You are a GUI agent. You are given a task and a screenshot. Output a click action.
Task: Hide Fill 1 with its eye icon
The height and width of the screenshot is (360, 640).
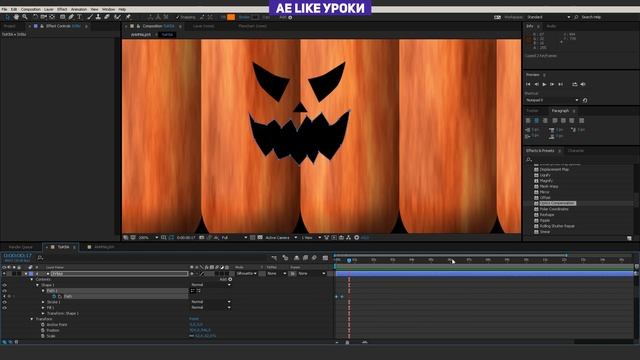click(4, 308)
